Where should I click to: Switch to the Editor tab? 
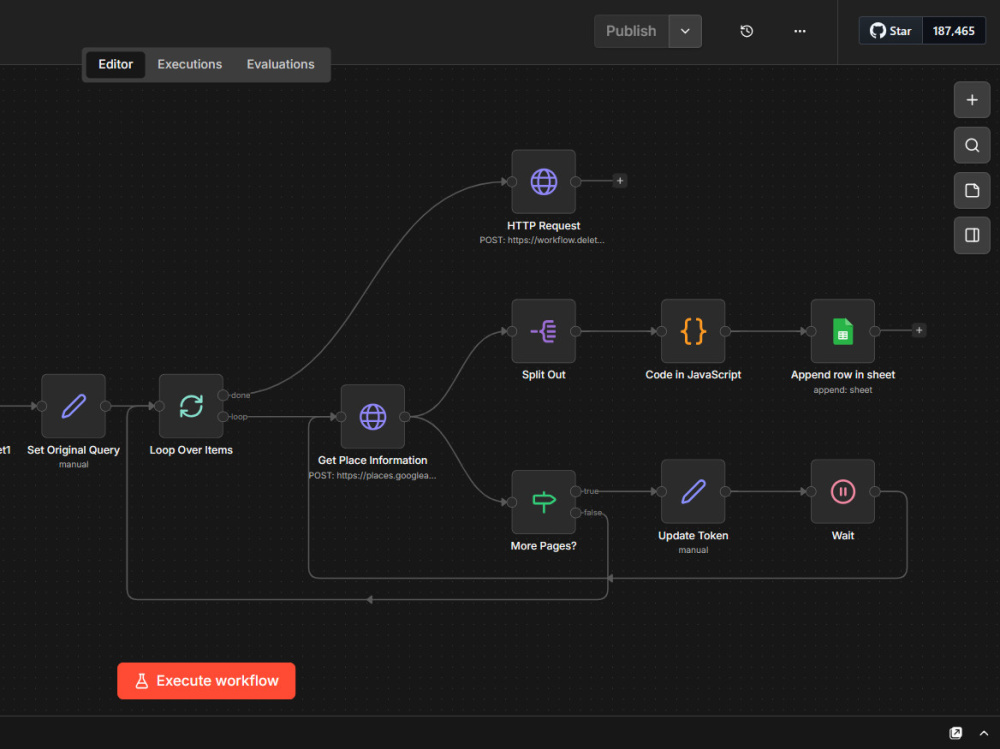[115, 64]
